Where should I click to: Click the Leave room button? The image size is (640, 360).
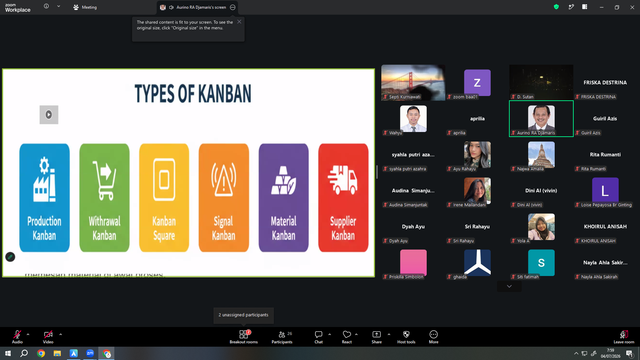coord(624,337)
